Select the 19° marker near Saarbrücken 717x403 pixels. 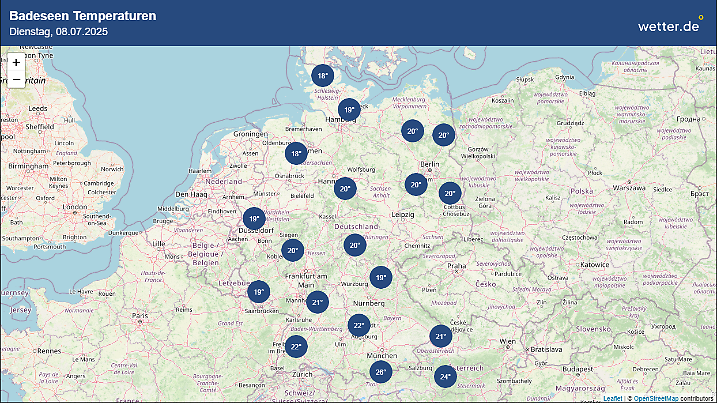tap(259, 292)
